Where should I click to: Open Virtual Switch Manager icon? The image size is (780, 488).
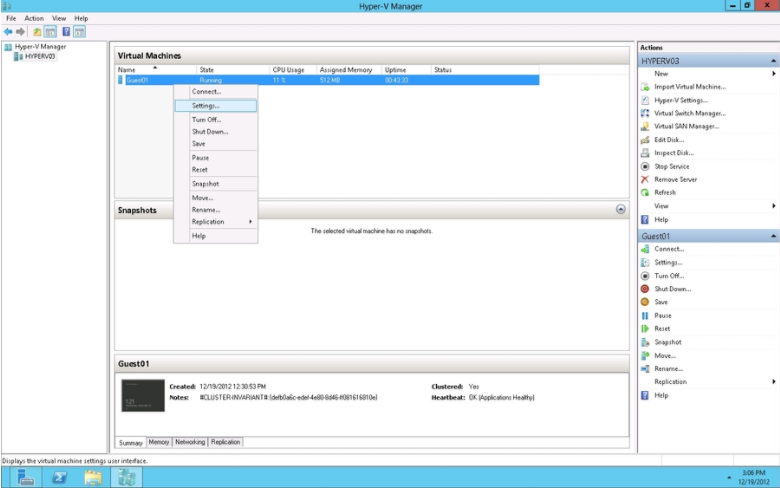pyautogui.click(x=645, y=113)
